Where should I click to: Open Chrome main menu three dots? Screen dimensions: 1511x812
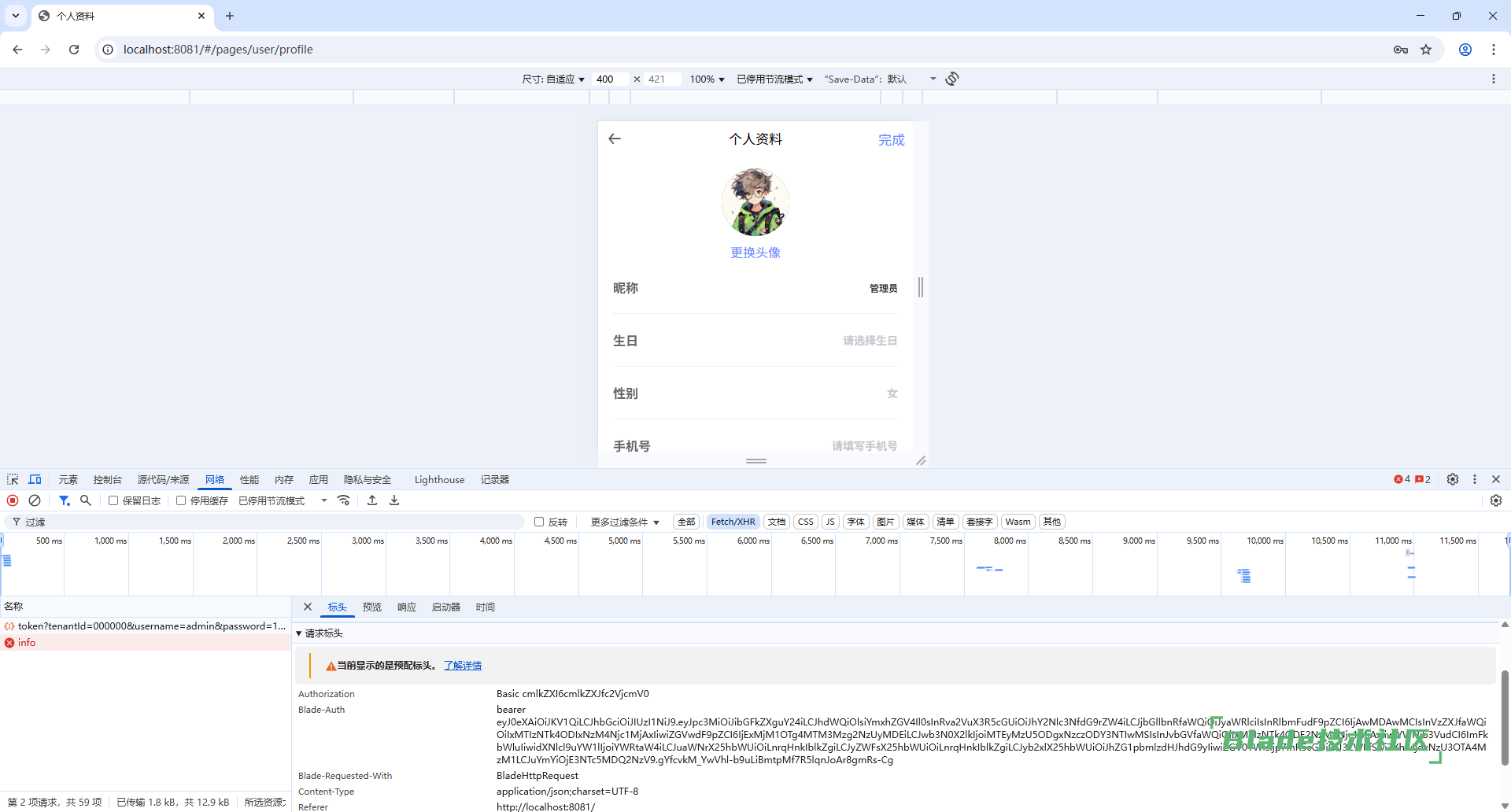1494,50
